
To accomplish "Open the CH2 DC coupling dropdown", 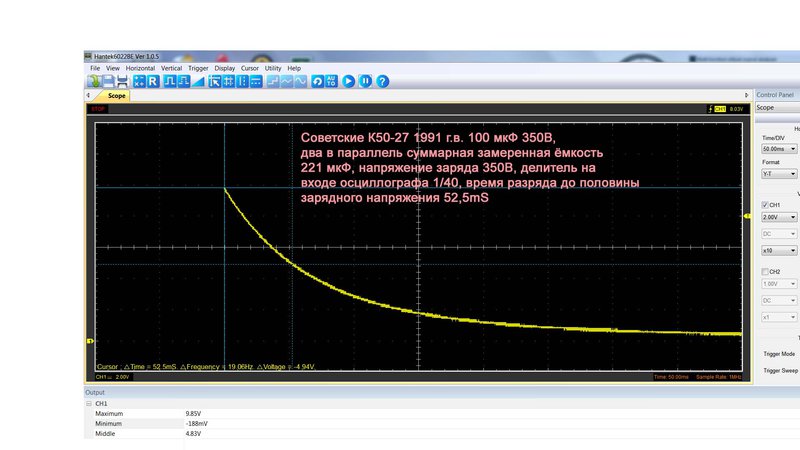I will pos(779,301).
